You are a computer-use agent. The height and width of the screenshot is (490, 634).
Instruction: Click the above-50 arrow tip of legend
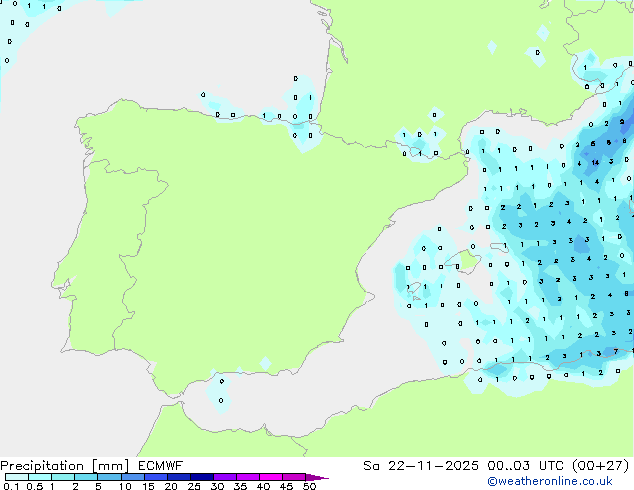pos(317,477)
